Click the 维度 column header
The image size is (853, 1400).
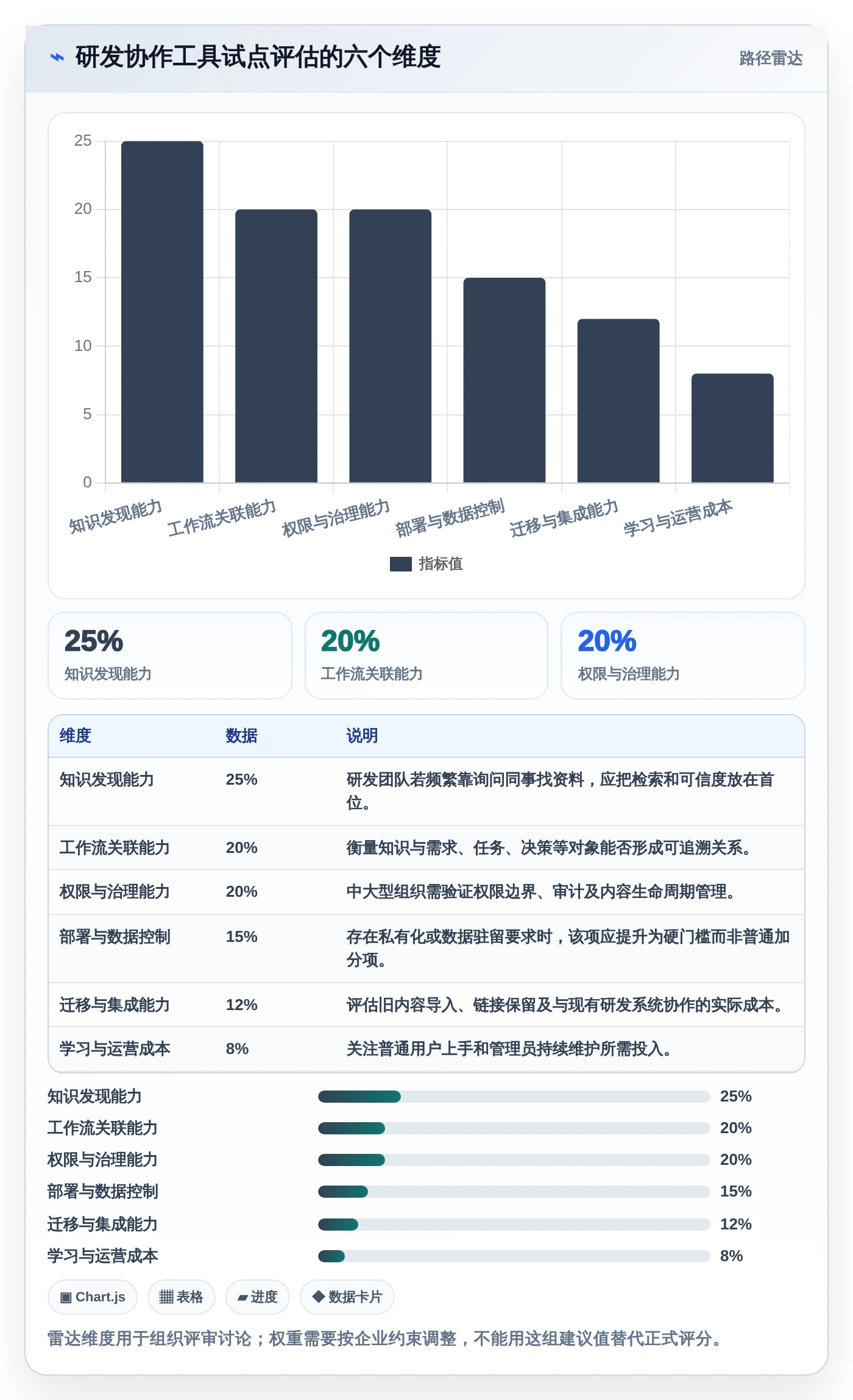click(x=75, y=736)
